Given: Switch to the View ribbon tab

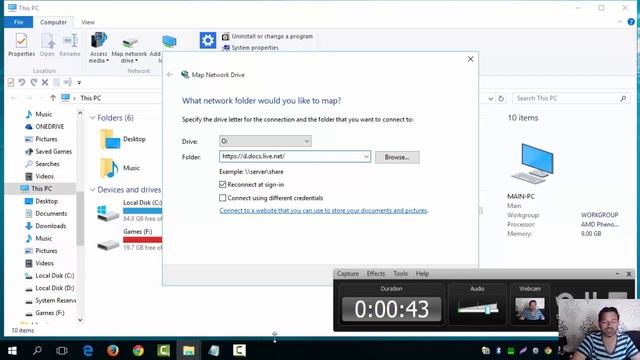Looking at the screenshot, I should [x=88, y=22].
